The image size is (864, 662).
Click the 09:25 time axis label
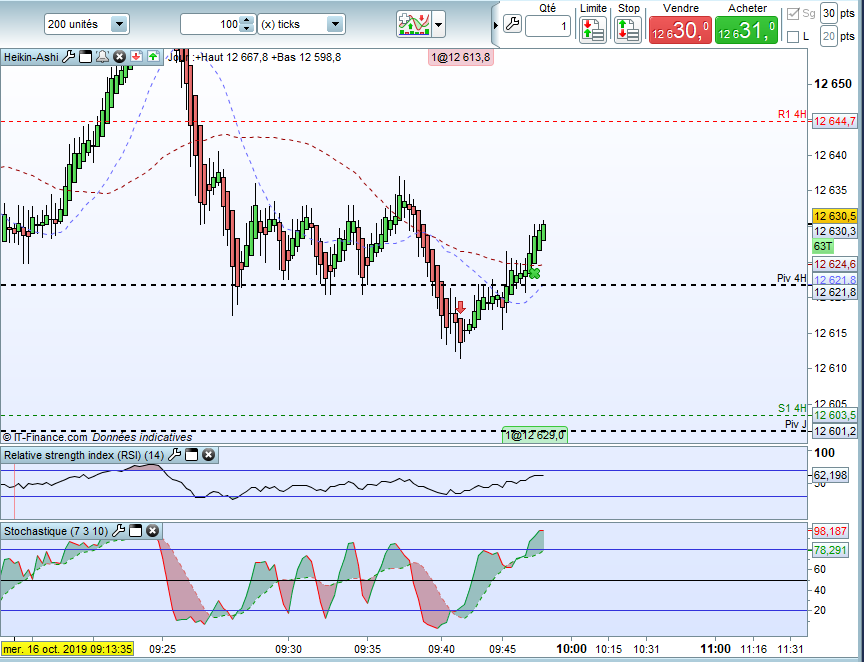click(163, 649)
